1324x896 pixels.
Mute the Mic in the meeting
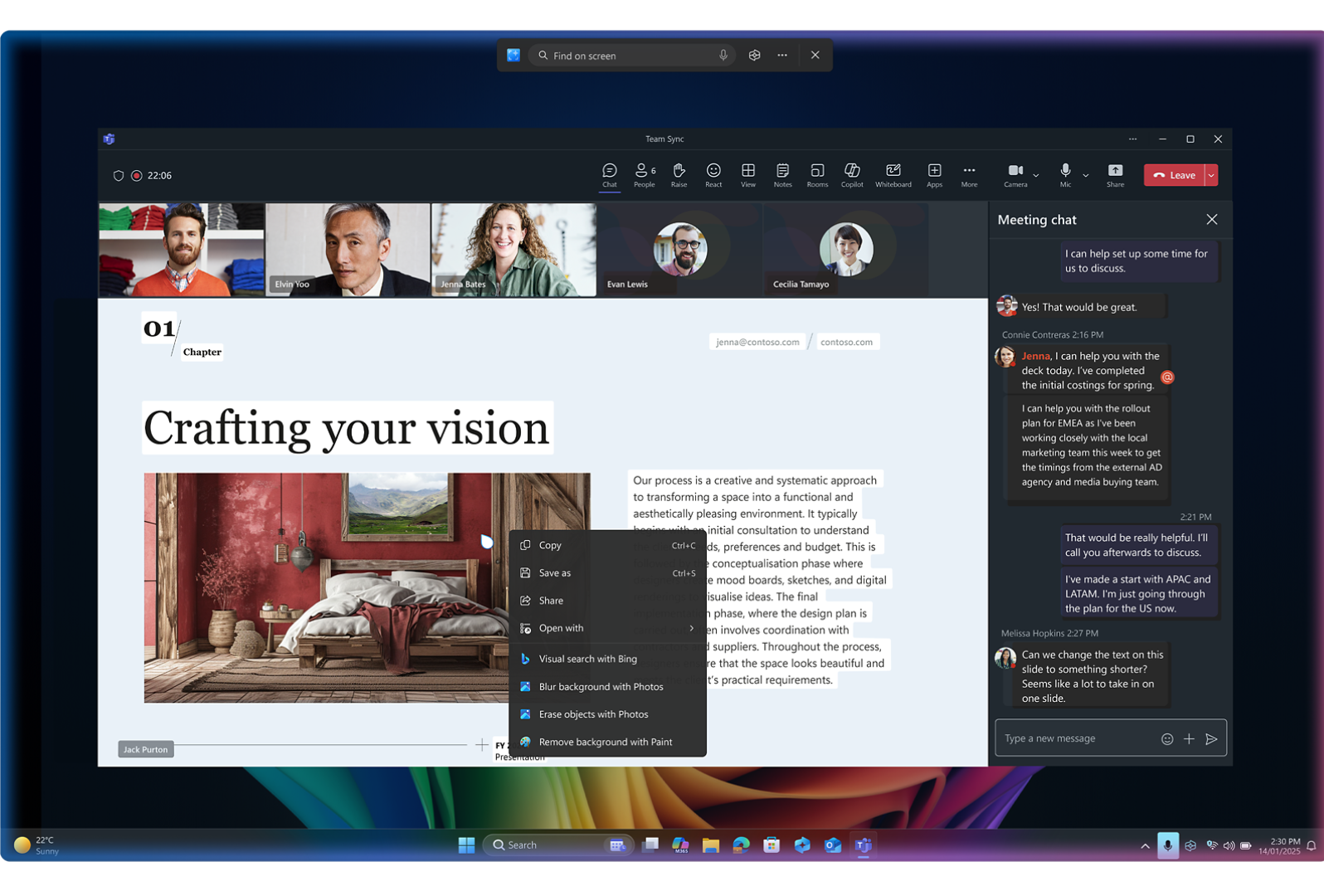tap(1065, 173)
